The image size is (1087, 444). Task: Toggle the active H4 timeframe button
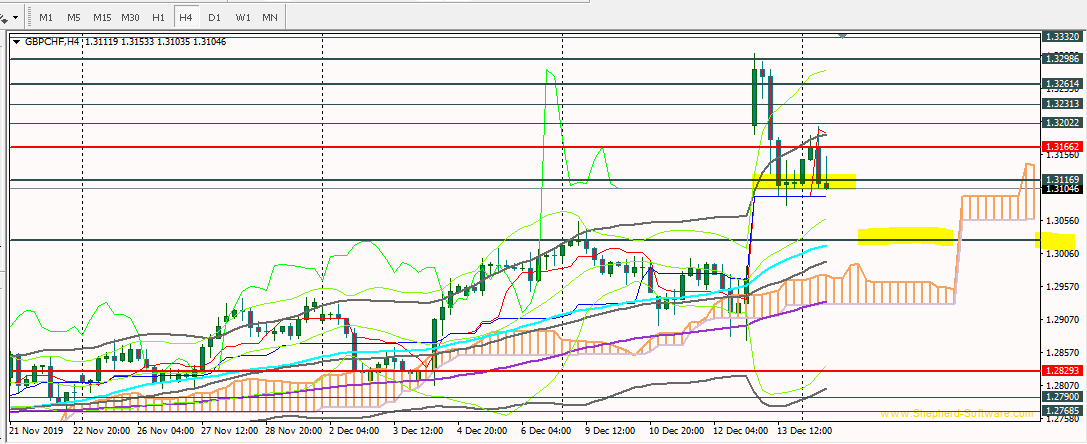tap(185, 18)
